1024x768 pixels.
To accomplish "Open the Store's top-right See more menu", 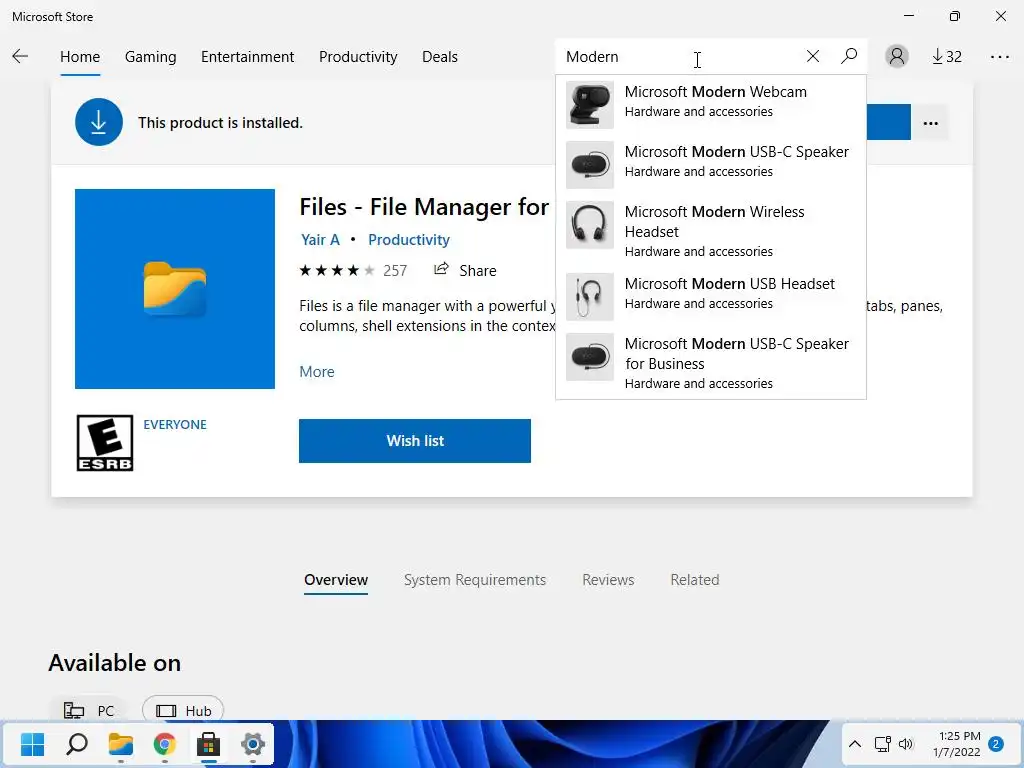I will click(x=999, y=57).
